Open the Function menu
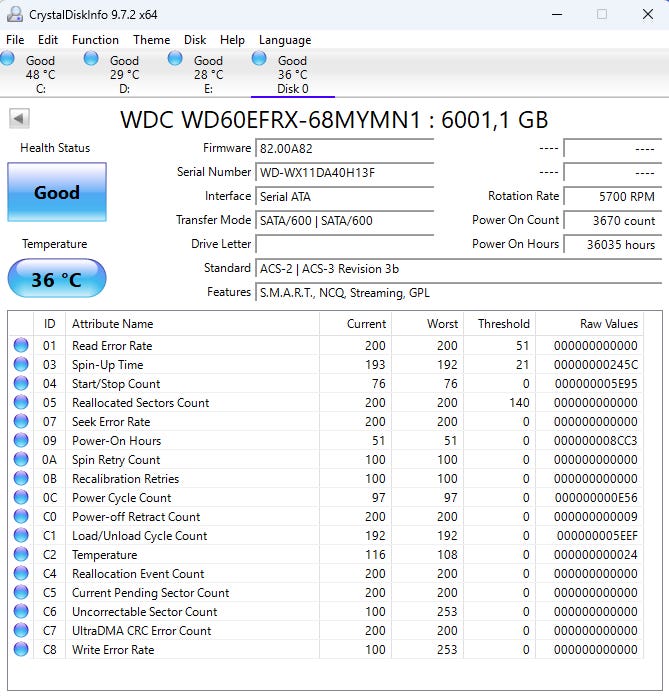 pyautogui.click(x=95, y=40)
